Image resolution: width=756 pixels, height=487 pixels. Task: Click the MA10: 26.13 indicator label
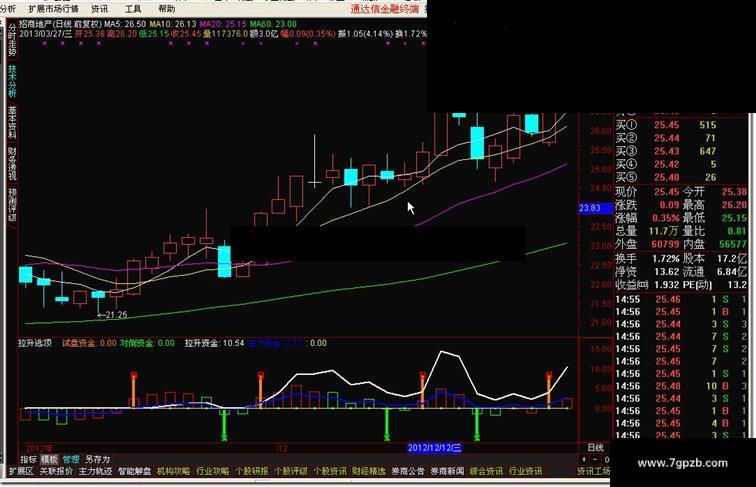[173, 24]
